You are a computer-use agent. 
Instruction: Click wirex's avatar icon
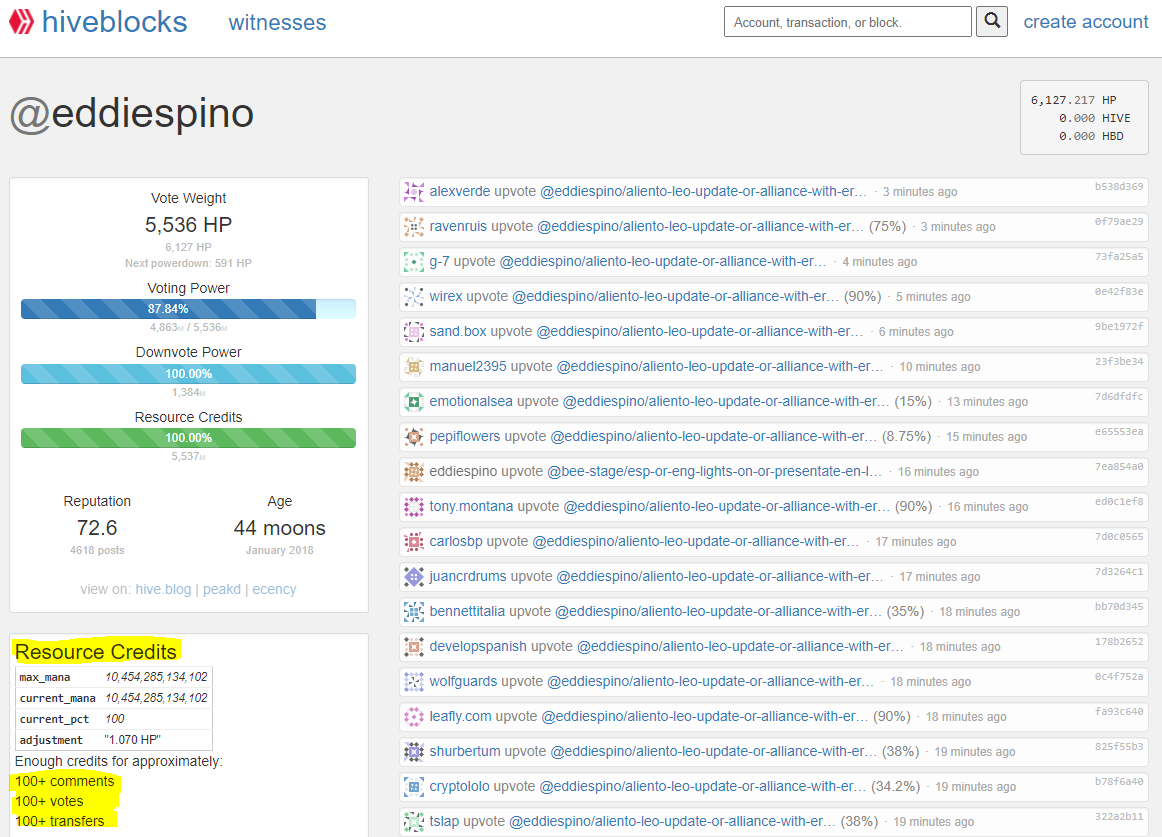[414, 297]
